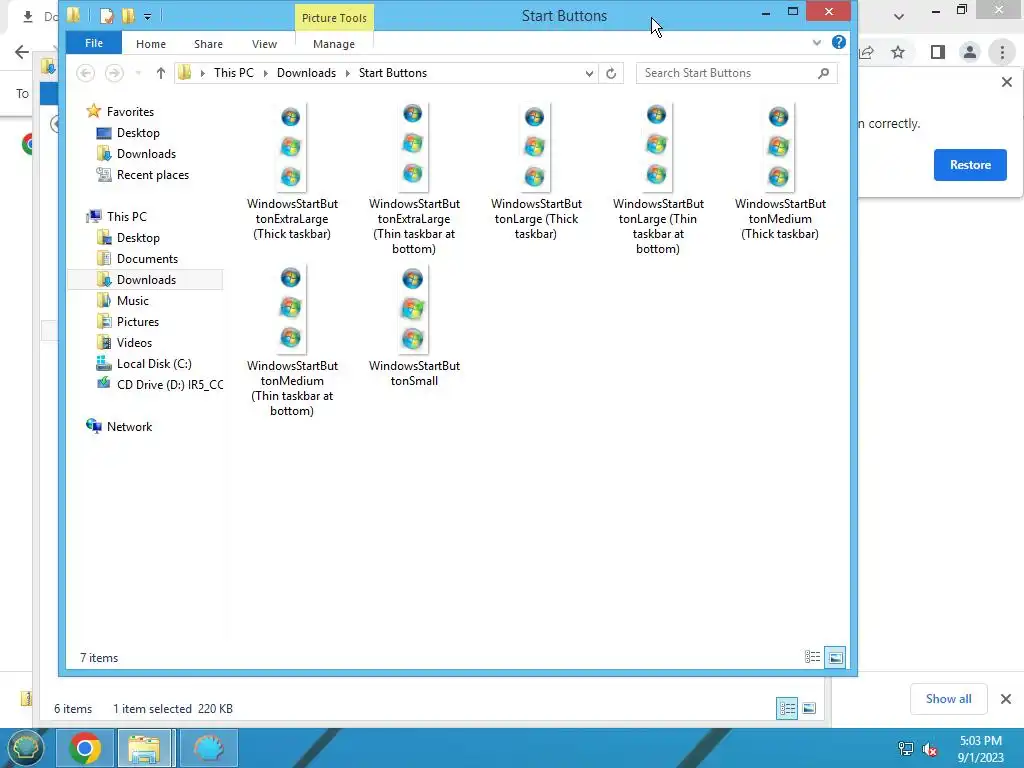Select WindowsStartButtonLarge (Thin taskbar at bottom) file
This screenshot has width=1024, height=768.
click(658, 179)
